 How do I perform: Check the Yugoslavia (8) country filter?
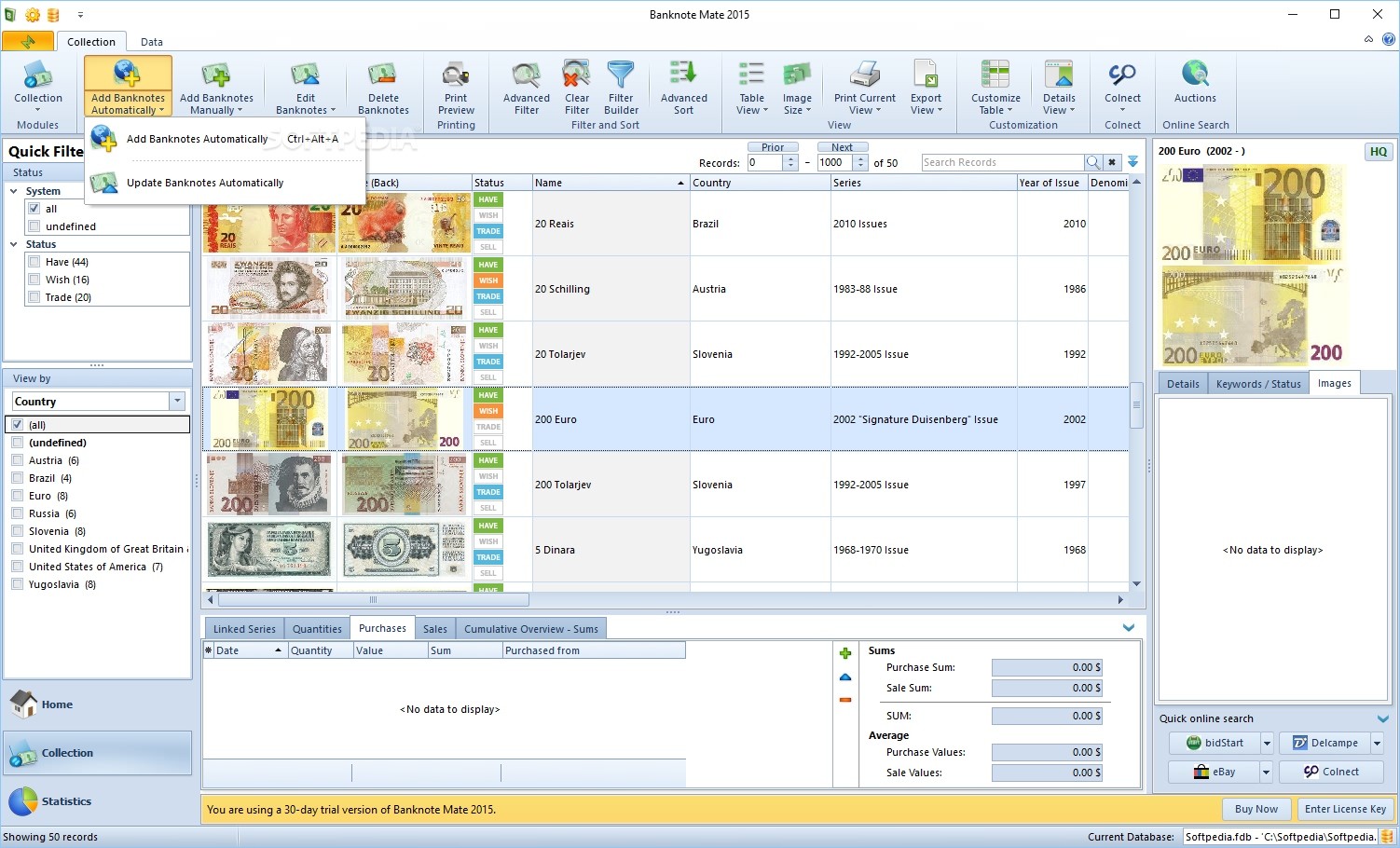[x=18, y=584]
